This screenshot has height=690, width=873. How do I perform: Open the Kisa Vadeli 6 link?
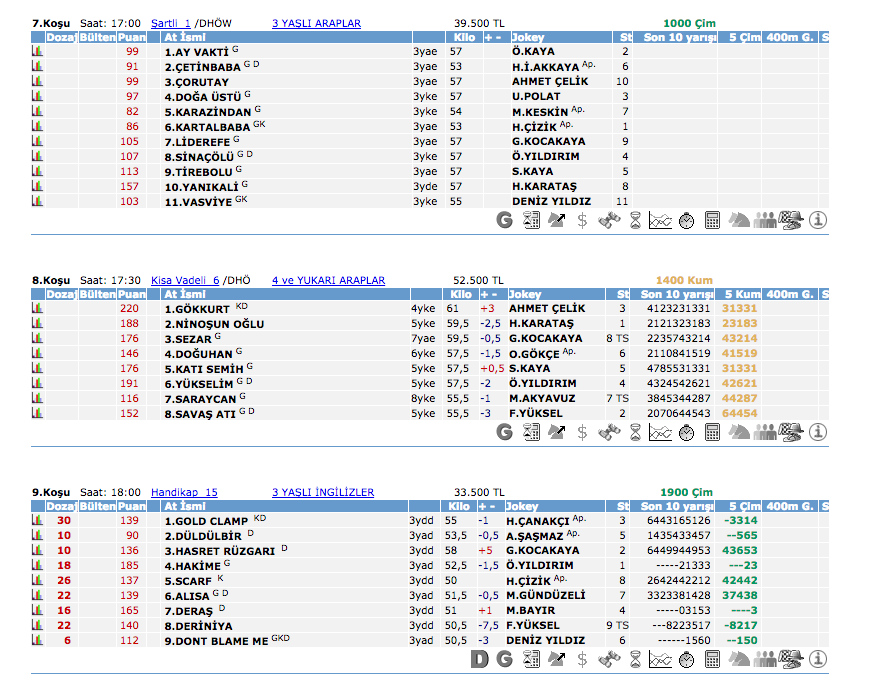[184, 281]
